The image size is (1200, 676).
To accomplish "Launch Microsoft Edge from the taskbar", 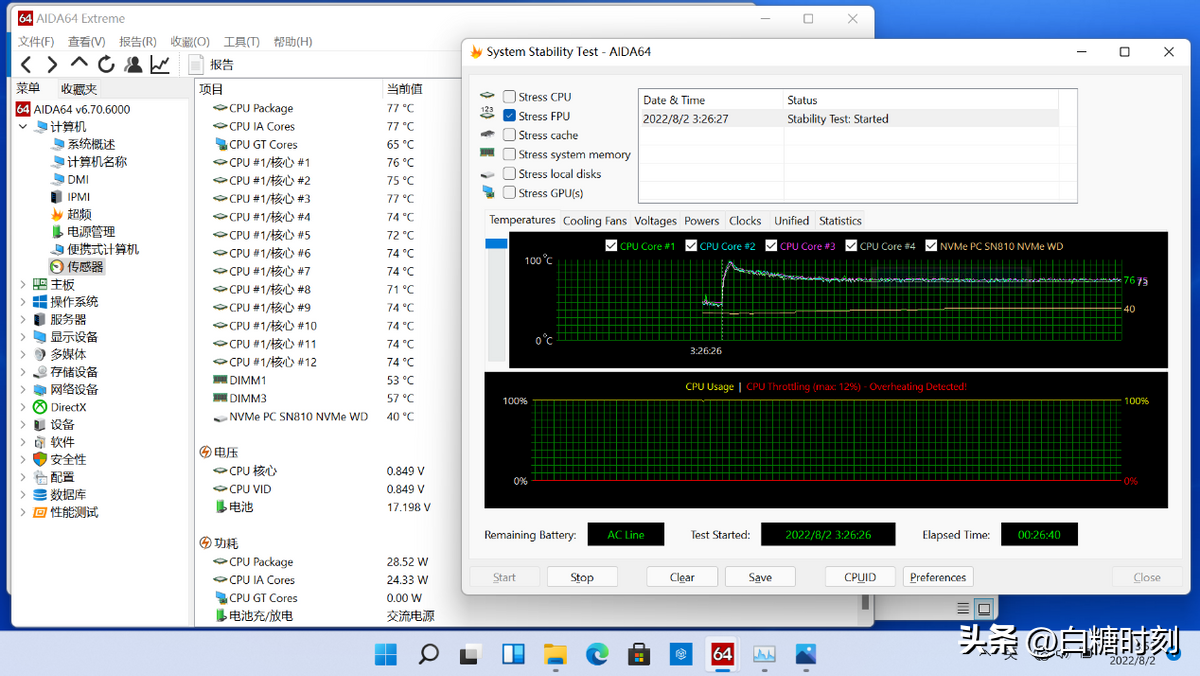I will 597,654.
